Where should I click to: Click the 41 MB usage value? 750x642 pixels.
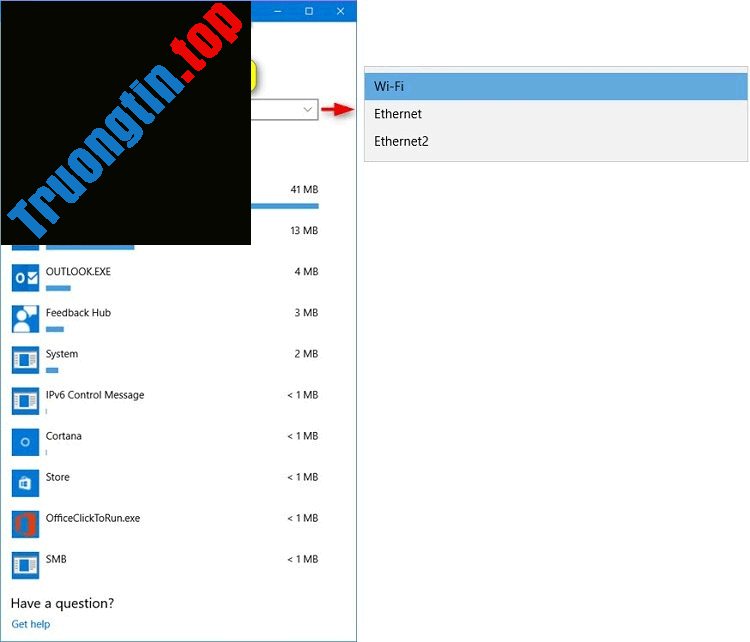point(304,189)
